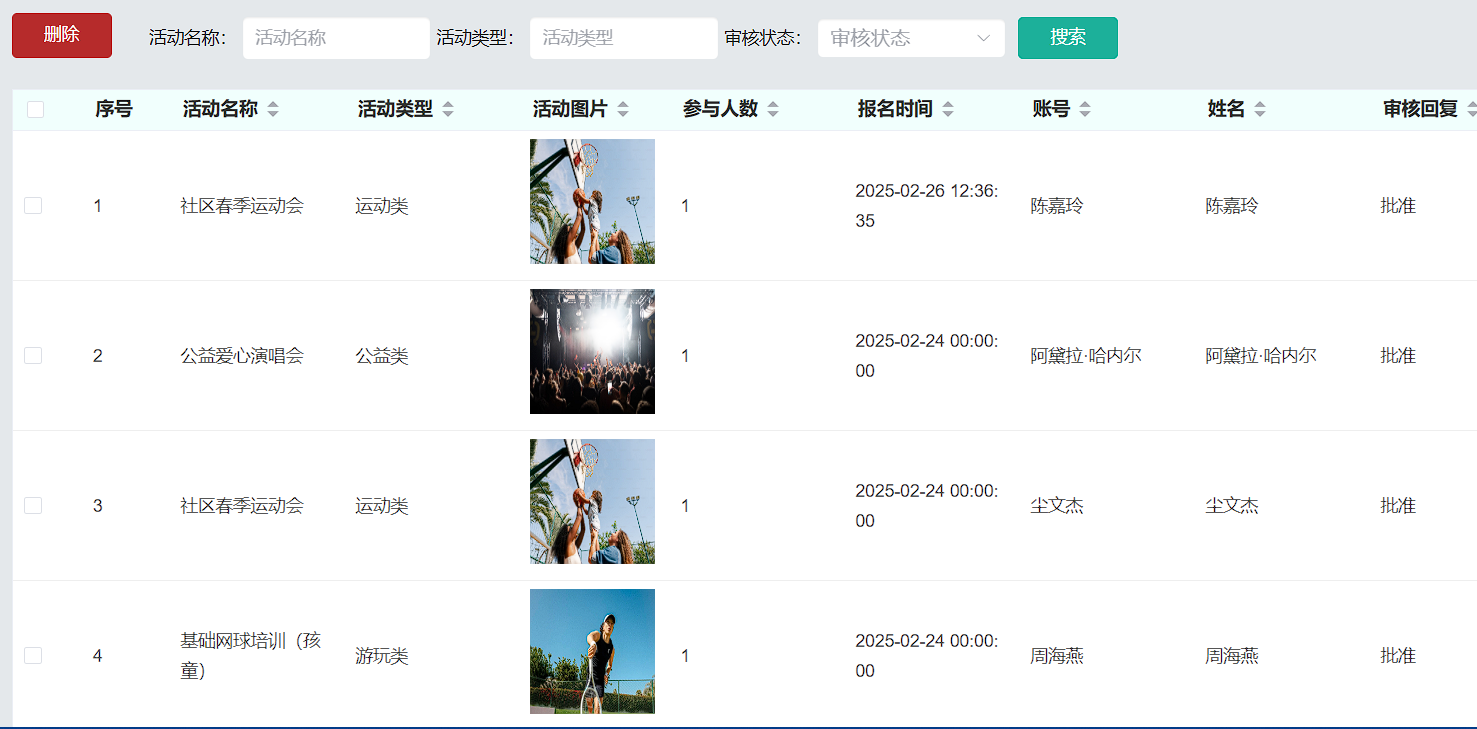Sort the 账号 column via arrows

1085,110
